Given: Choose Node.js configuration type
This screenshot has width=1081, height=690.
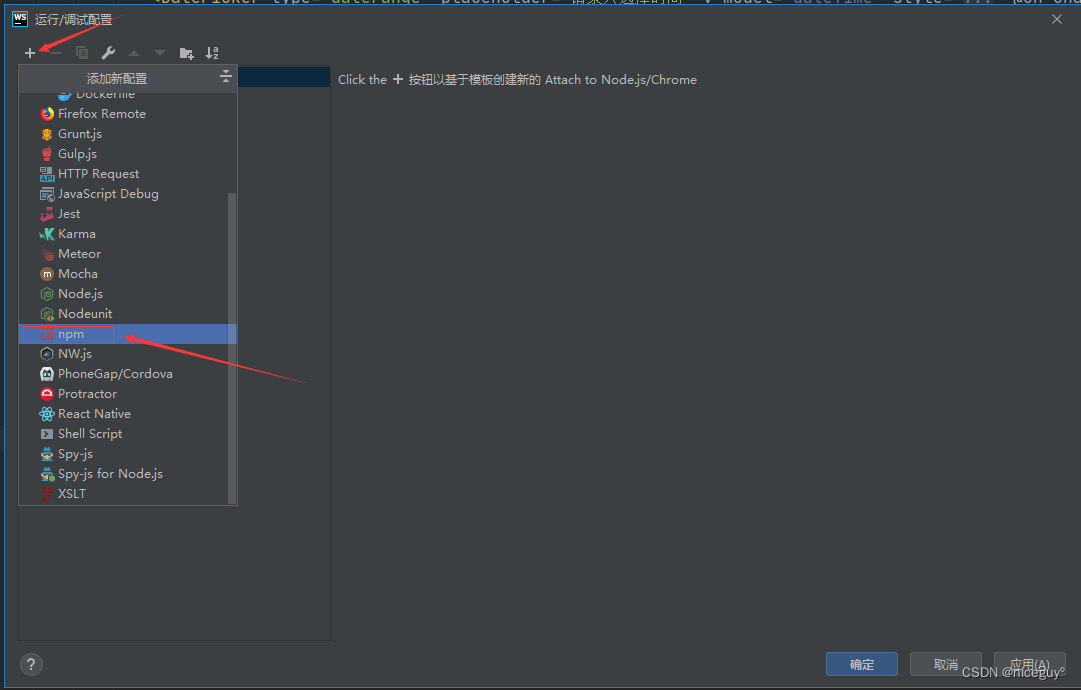Looking at the screenshot, I should click(128, 294).
